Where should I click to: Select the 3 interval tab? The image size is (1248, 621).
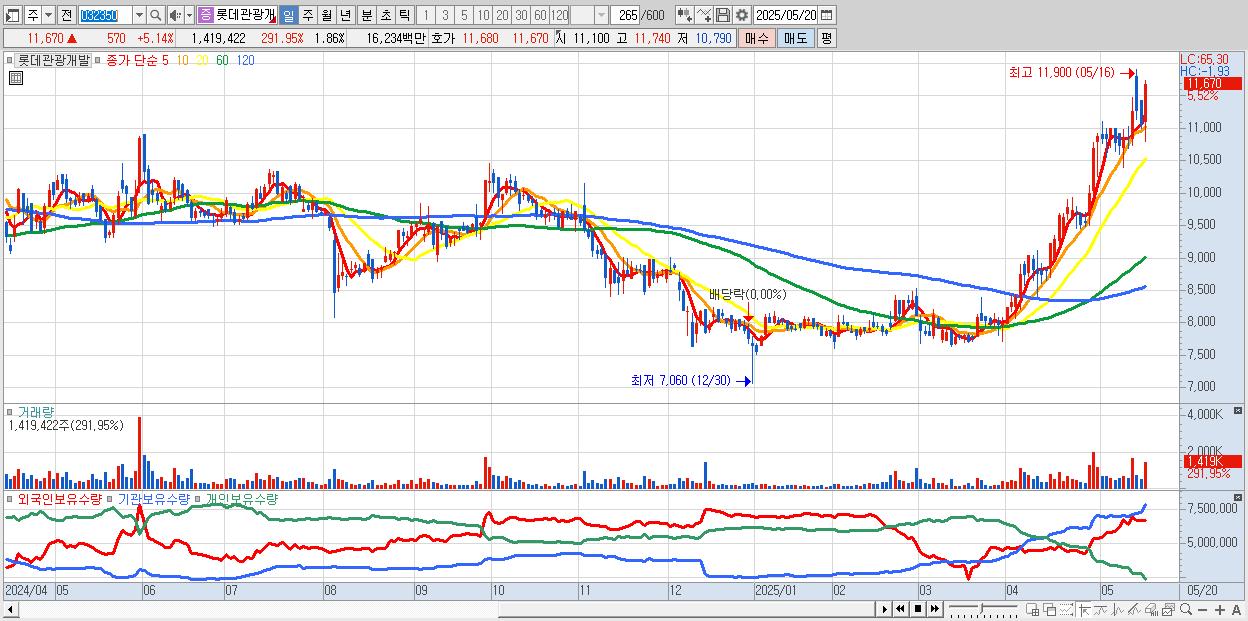point(445,15)
